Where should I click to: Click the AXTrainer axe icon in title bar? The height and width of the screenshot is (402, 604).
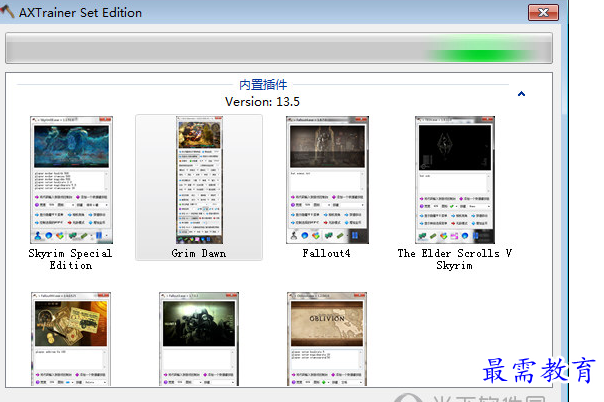click(7, 11)
